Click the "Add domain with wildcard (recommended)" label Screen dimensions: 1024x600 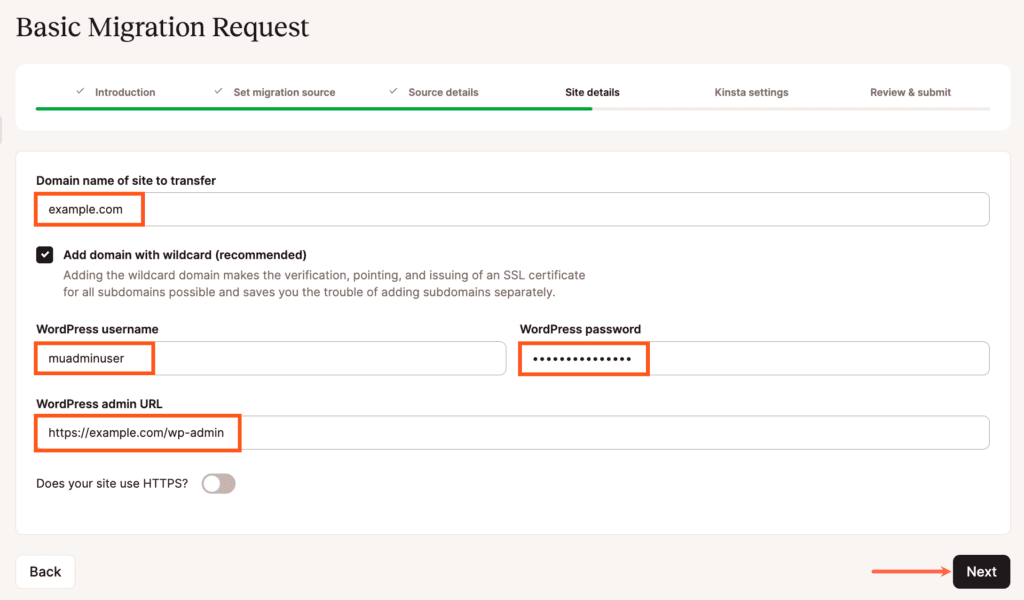184,255
